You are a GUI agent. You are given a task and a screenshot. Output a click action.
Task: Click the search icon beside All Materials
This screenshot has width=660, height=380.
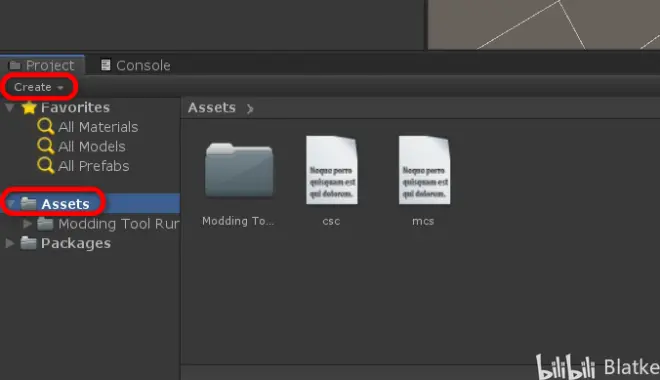click(45, 126)
